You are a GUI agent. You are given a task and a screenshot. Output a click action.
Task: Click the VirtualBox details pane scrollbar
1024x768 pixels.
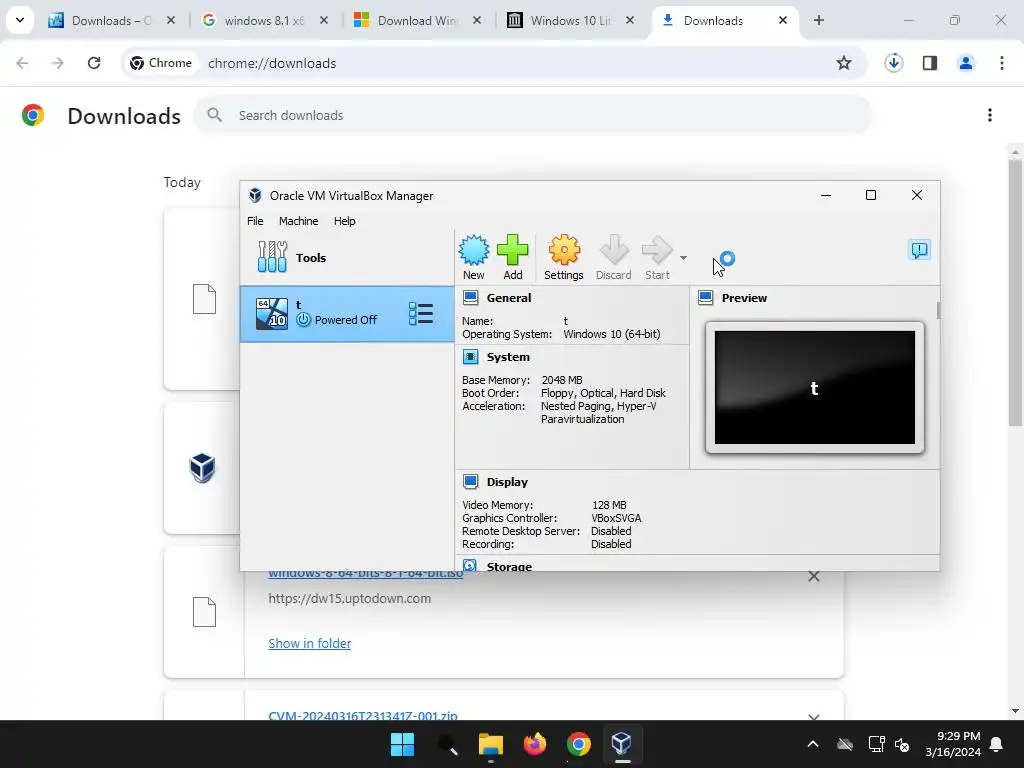[x=938, y=310]
